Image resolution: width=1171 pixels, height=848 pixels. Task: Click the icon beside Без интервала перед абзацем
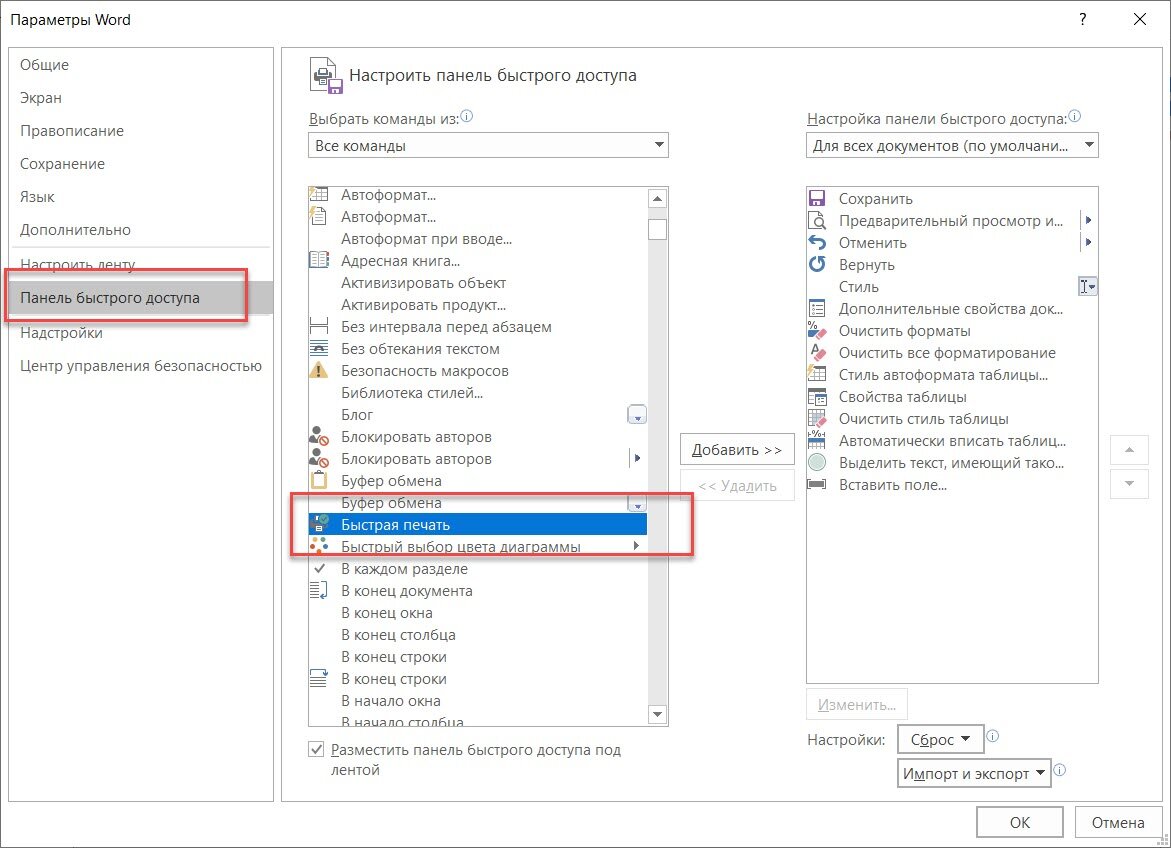pos(319,326)
